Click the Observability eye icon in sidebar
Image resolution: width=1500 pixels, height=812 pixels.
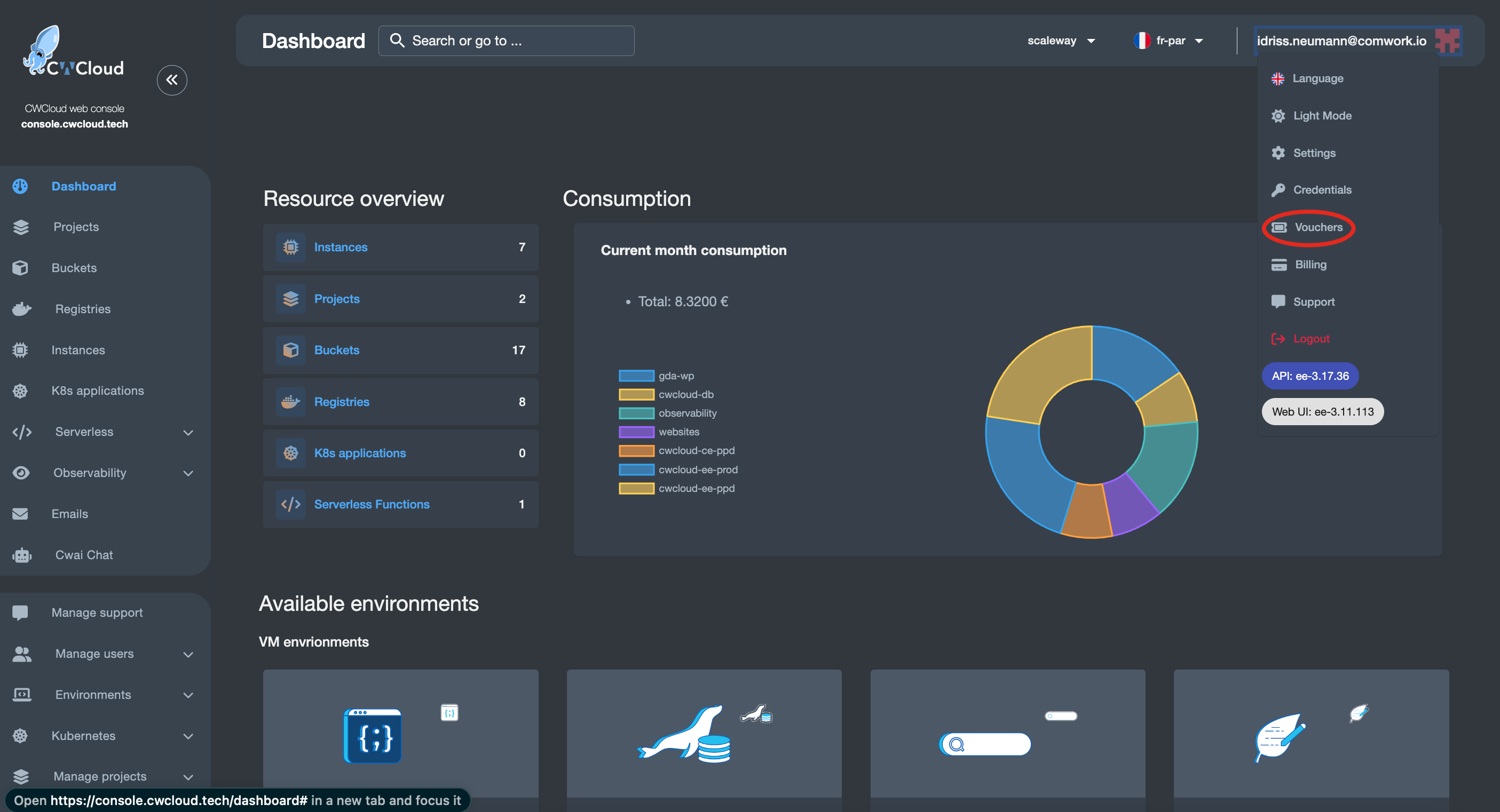click(x=21, y=473)
